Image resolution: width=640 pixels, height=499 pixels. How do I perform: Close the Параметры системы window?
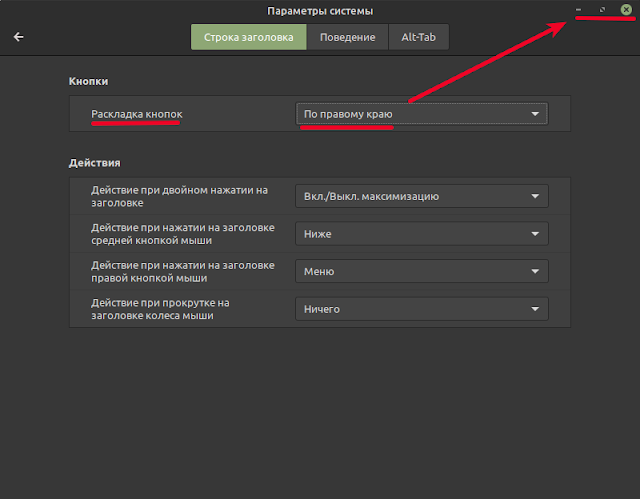pos(626,9)
